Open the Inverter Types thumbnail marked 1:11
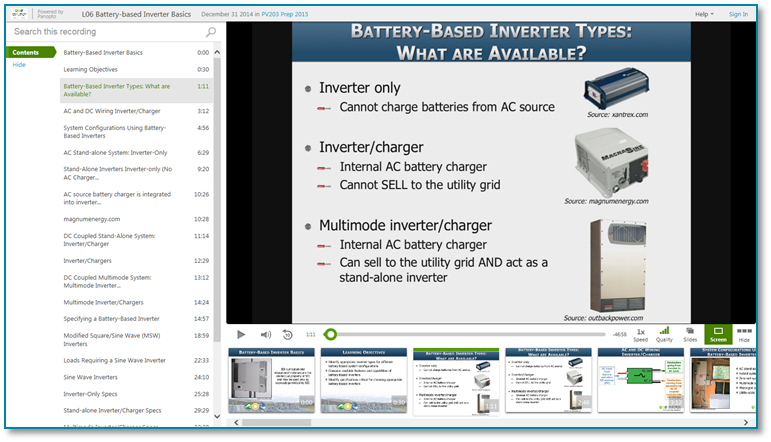This screenshot has height=442, width=771. click(456, 382)
